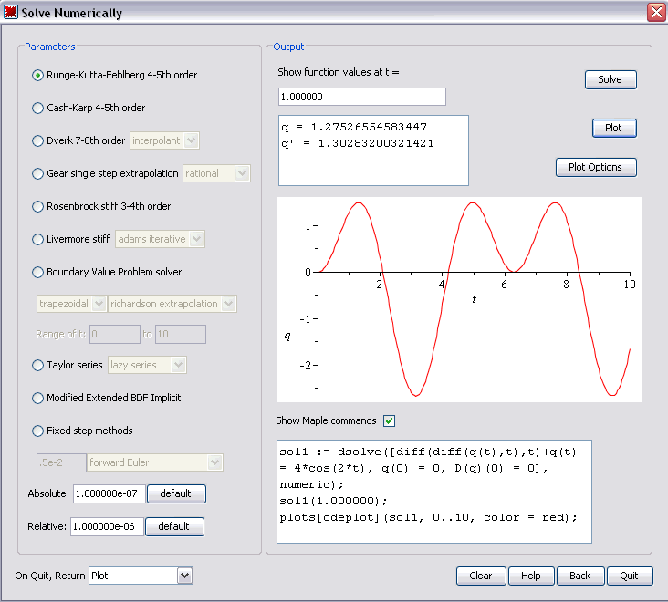Open the Livermore adams iterative dropdown
Viewport: 668px width, 602px height.
197,239
